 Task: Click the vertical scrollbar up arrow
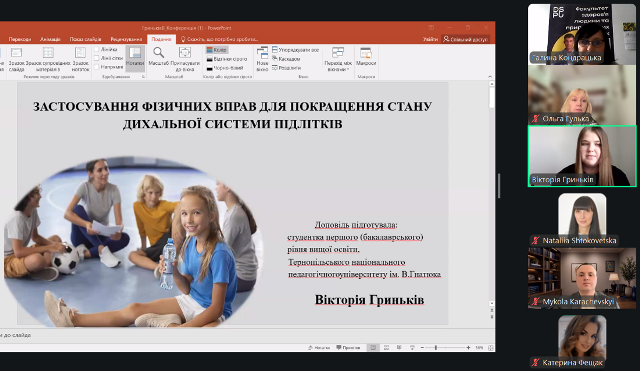pyautogui.click(x=491, y=84)
